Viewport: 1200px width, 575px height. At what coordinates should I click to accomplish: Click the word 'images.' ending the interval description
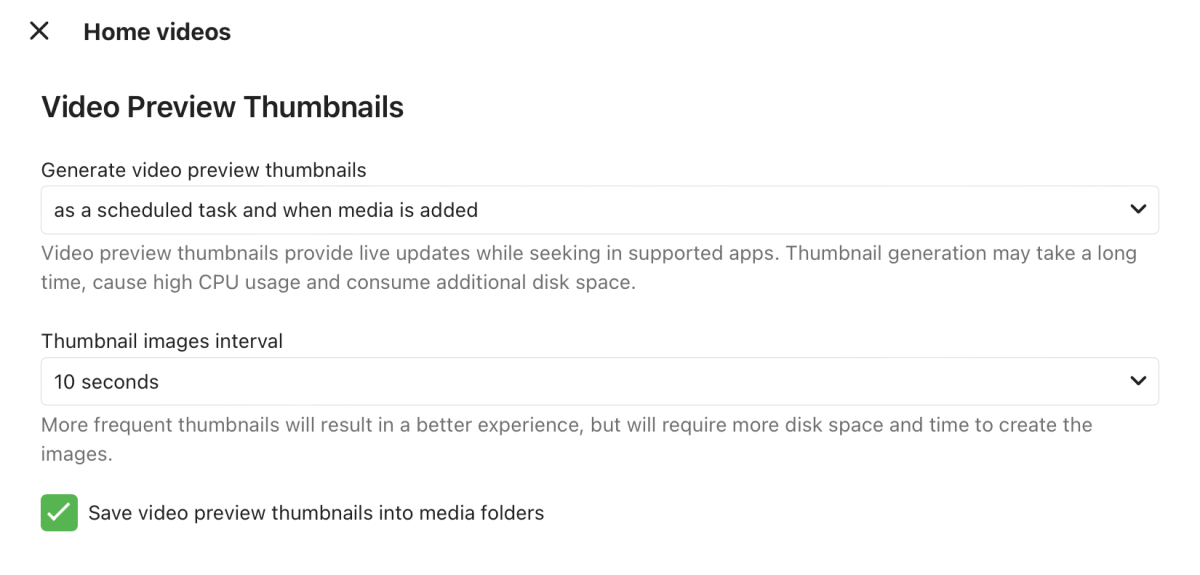[x=76, y=454]
